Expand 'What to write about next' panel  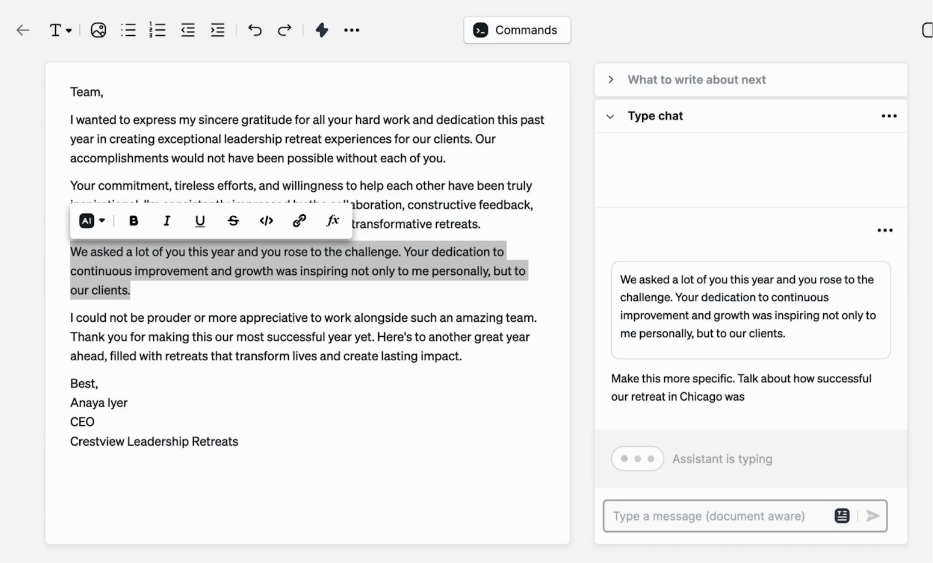click(751, 80)
